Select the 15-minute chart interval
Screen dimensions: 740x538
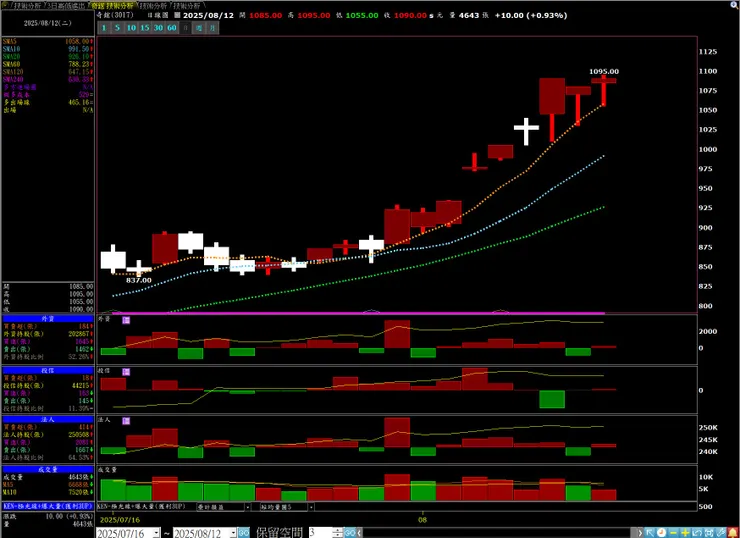[x=145, y=28]
